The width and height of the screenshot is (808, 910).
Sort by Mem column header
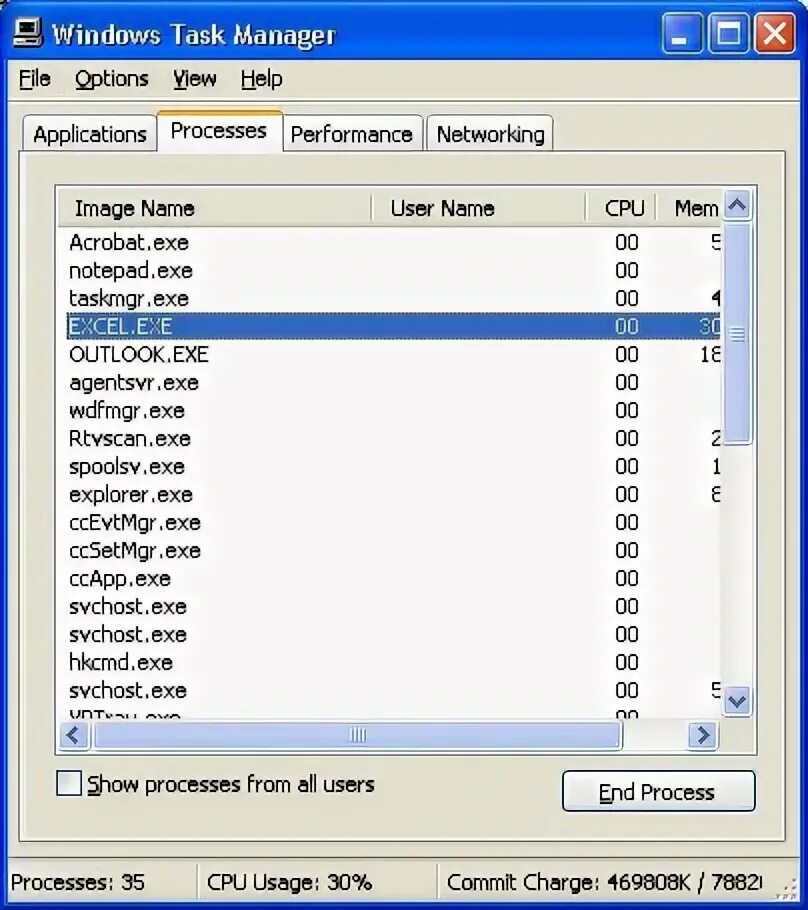click(690, 208)
